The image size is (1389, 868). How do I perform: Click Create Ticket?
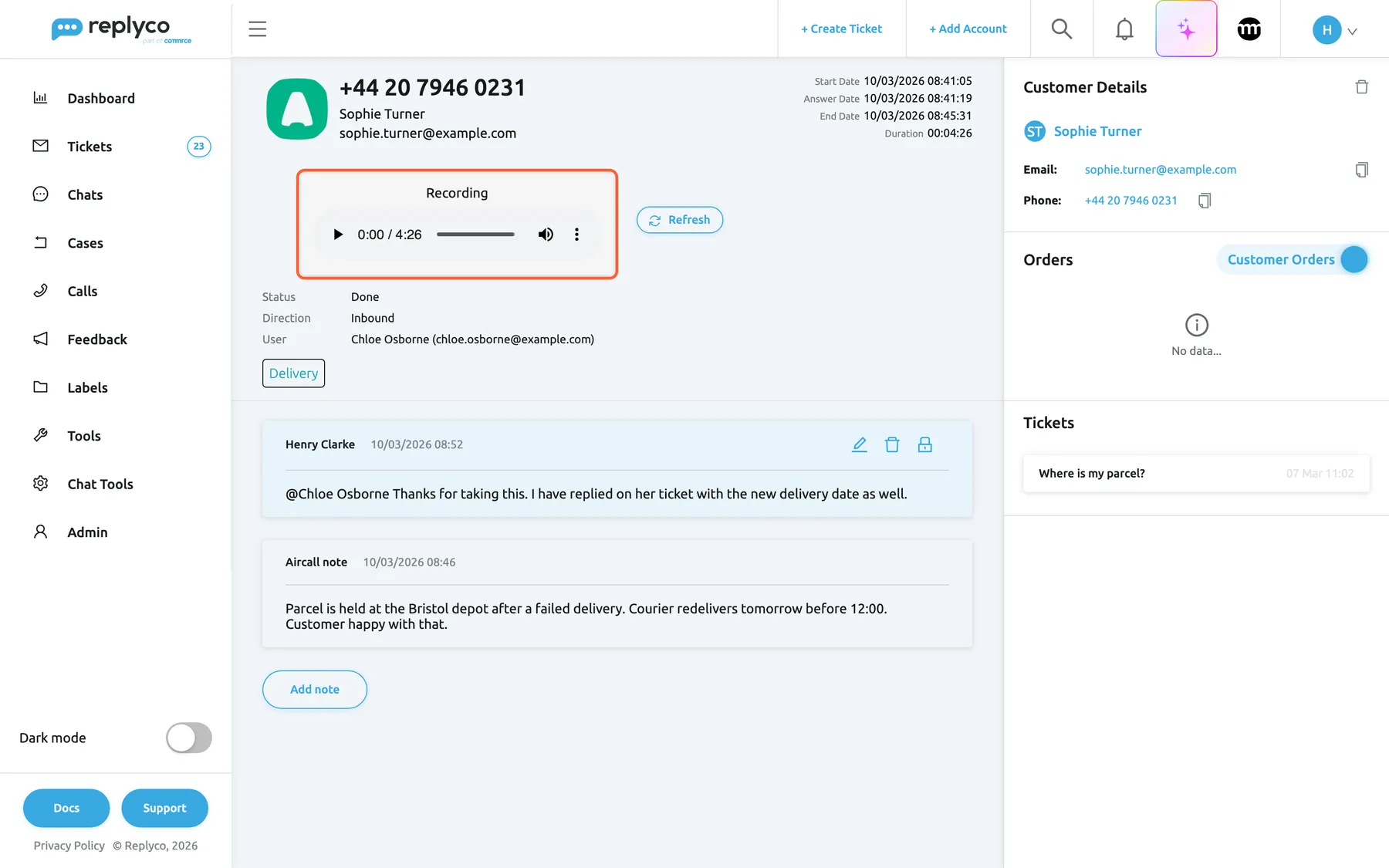pos(841,29)
